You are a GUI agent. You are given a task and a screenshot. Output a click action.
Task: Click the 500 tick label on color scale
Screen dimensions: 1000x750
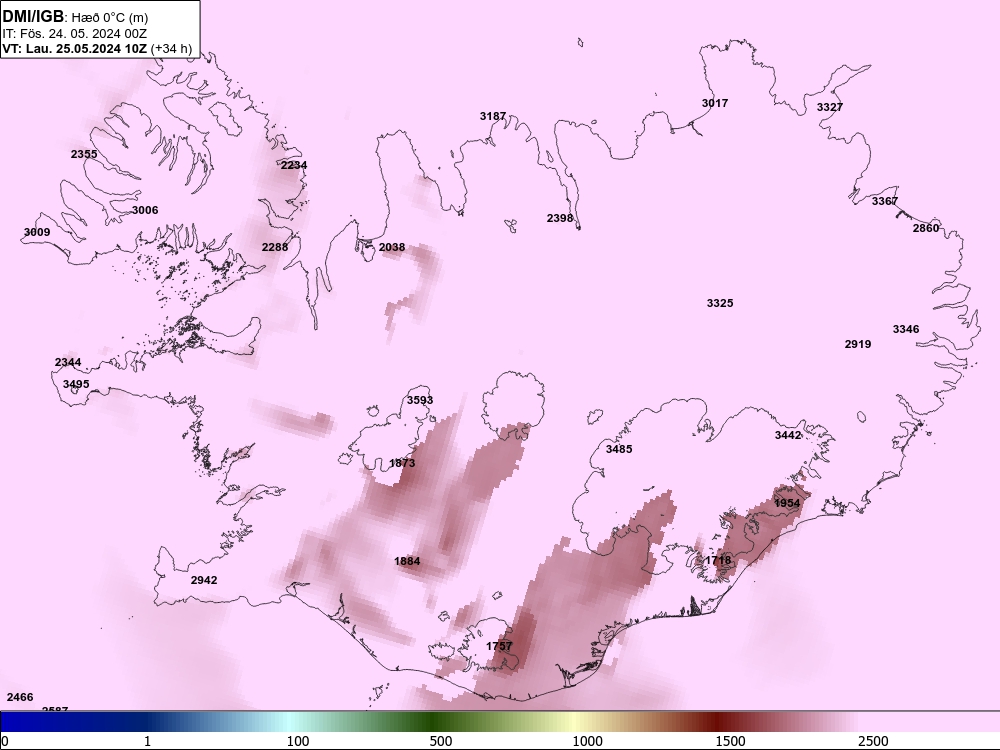coord(441,741)
